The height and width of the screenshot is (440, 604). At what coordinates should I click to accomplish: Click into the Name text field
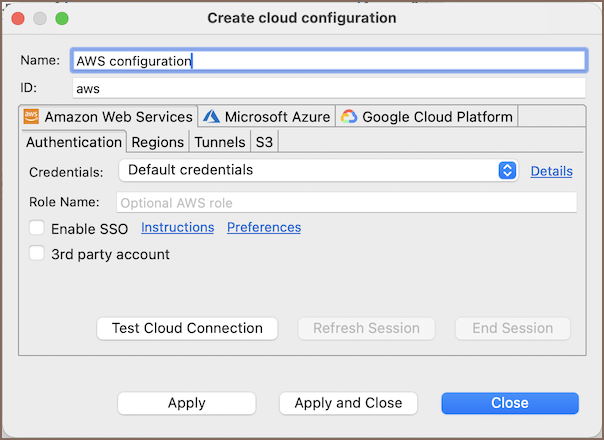(328, 61)
